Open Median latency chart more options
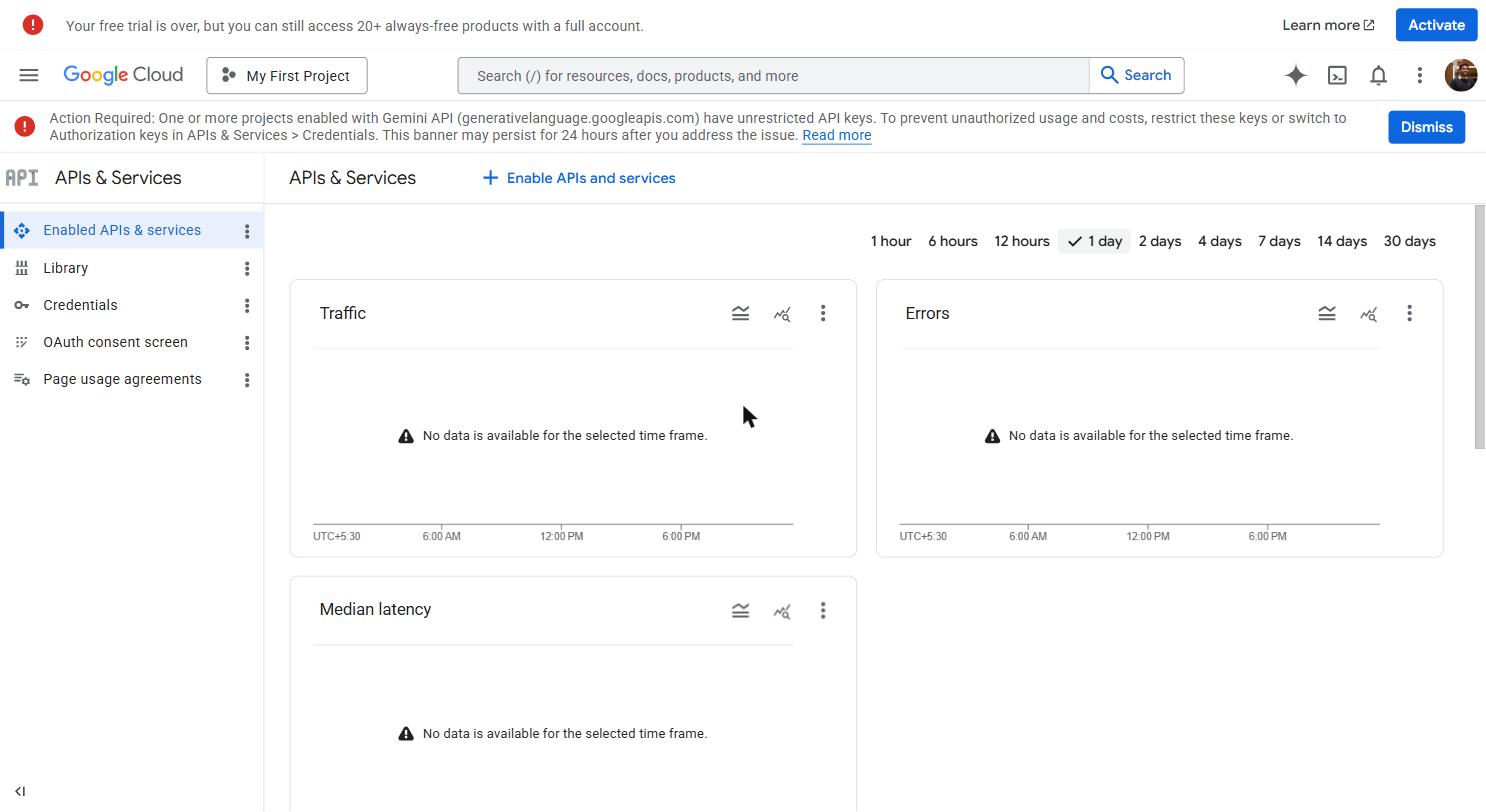The image size is (1486, 812). (823, 610)
